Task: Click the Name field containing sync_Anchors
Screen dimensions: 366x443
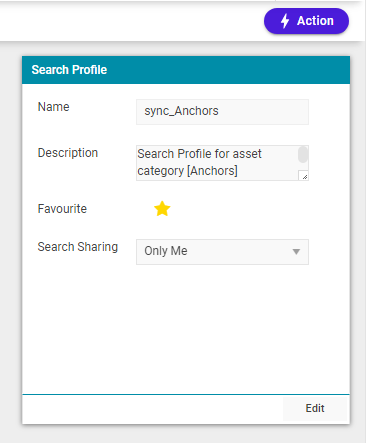Action: 222,112
